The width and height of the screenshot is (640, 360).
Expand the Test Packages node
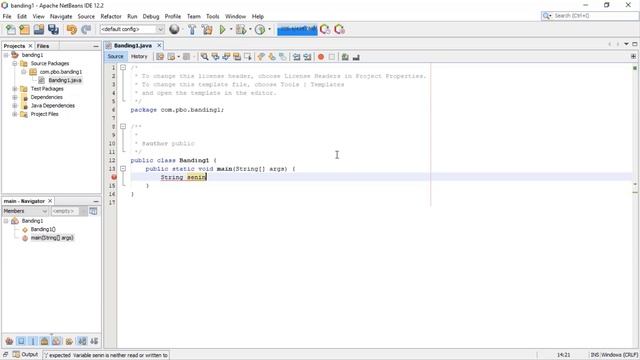pos(15,89)
